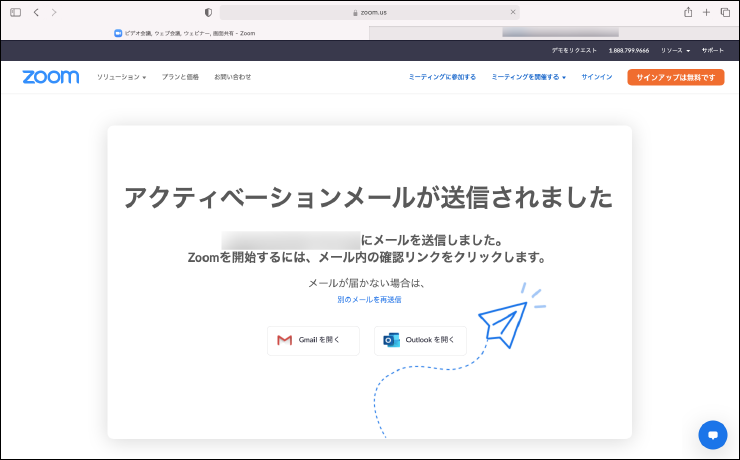Click the 別のメールを再送信 link
Screen dimensions: 740x460
click(x=369, y=300)
